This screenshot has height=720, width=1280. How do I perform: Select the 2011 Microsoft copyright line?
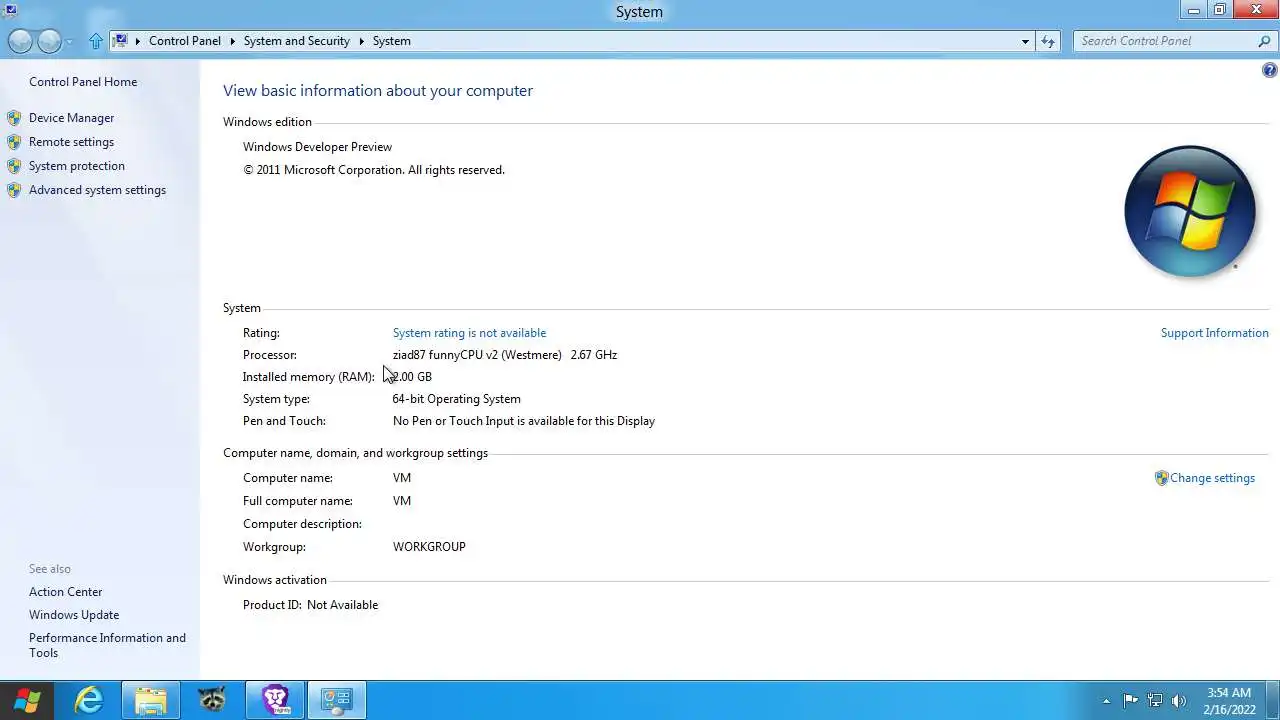coord(374,170)
